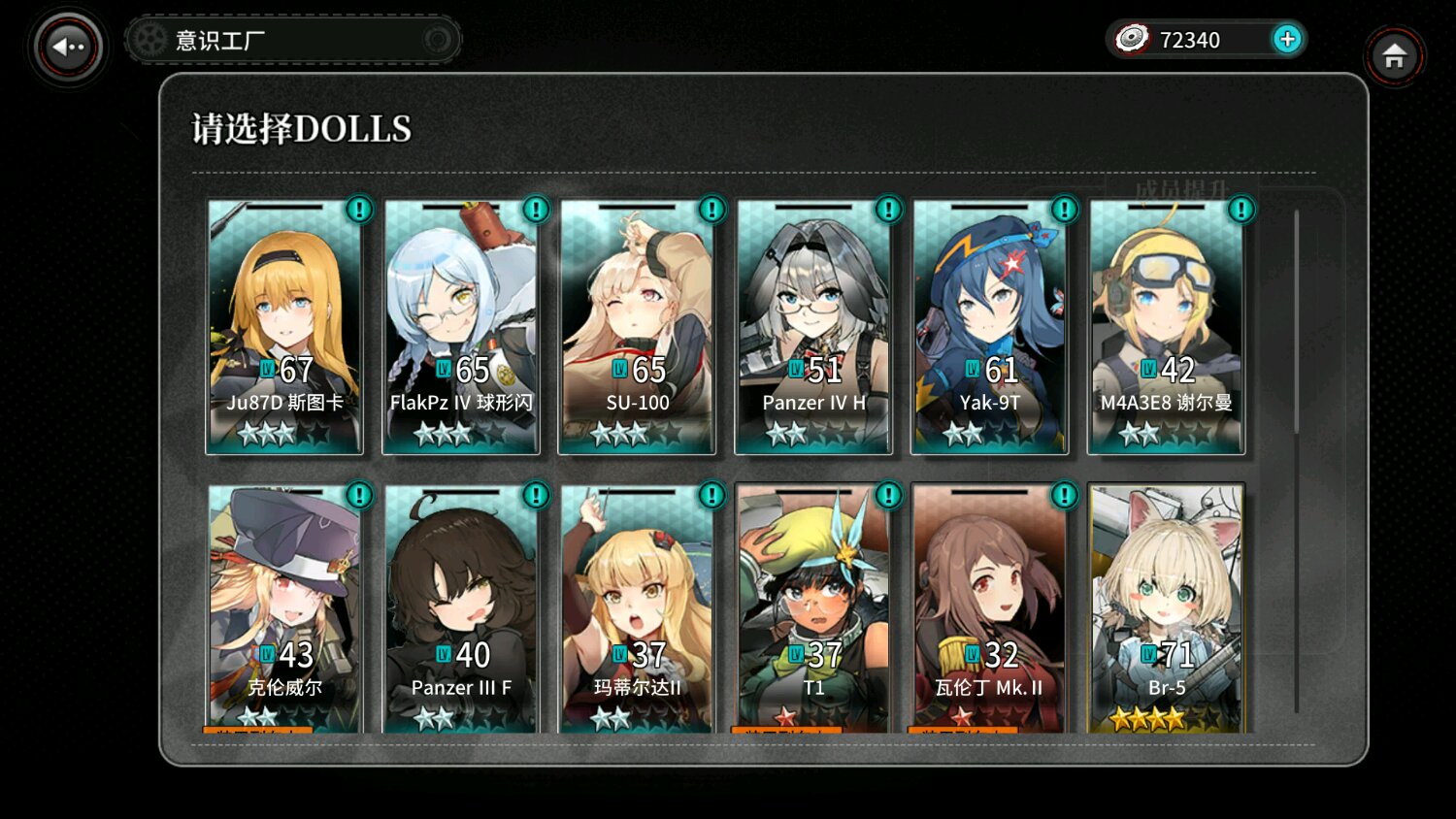Choose the 瓦伦丁 Mk. II doll
This screenshot has height=819, width=1456.
[989, 609]
